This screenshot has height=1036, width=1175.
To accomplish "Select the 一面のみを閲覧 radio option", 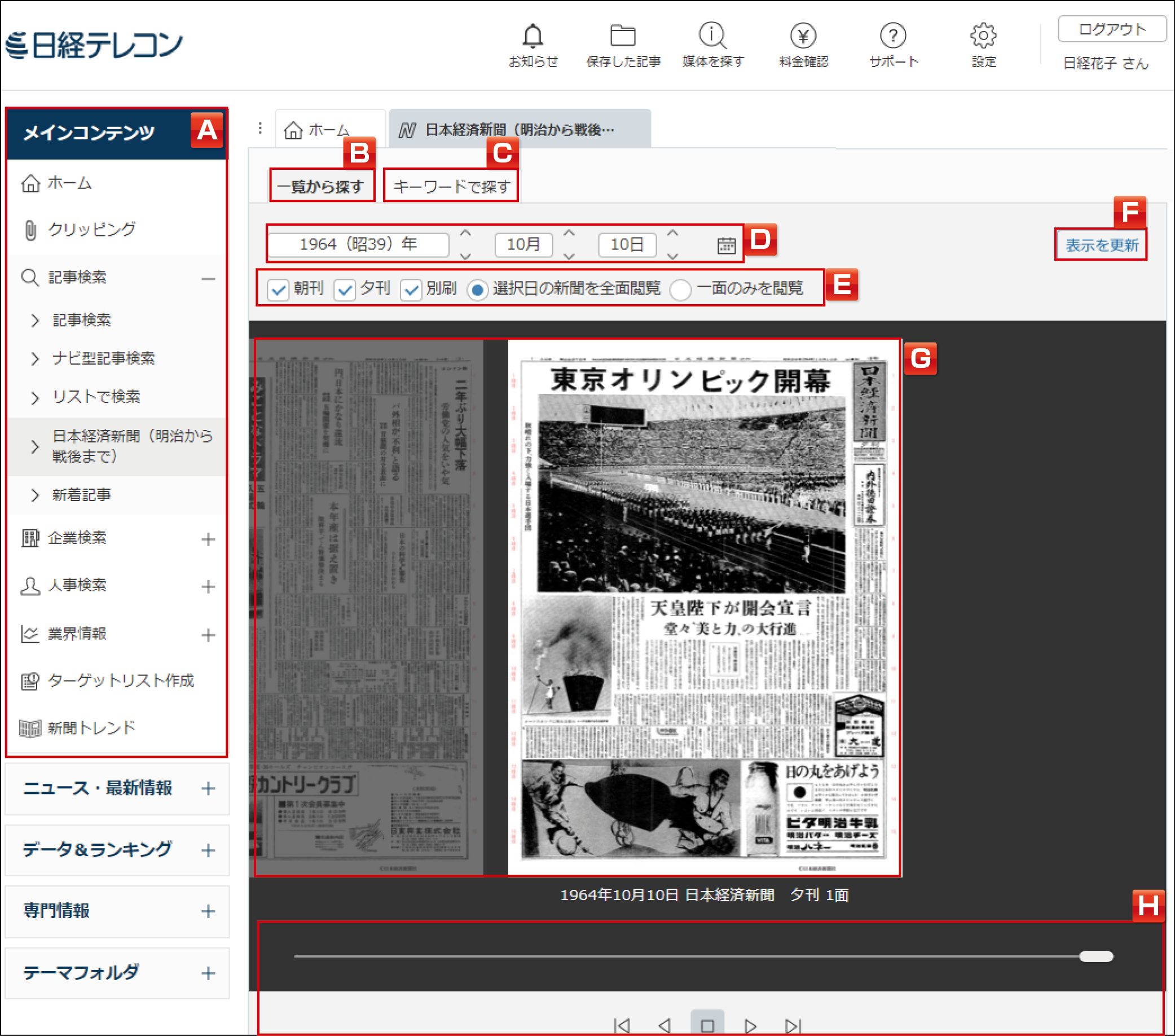I will click(x=681, y=289).
